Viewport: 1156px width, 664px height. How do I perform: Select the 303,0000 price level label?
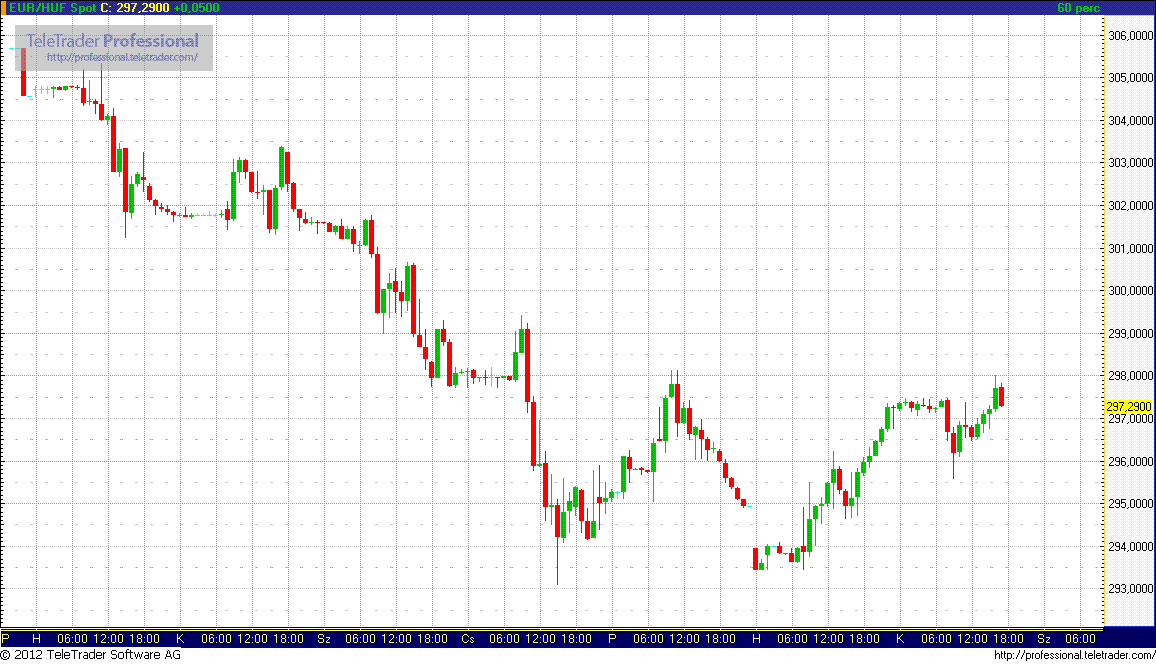click(x=1131, y=162)
